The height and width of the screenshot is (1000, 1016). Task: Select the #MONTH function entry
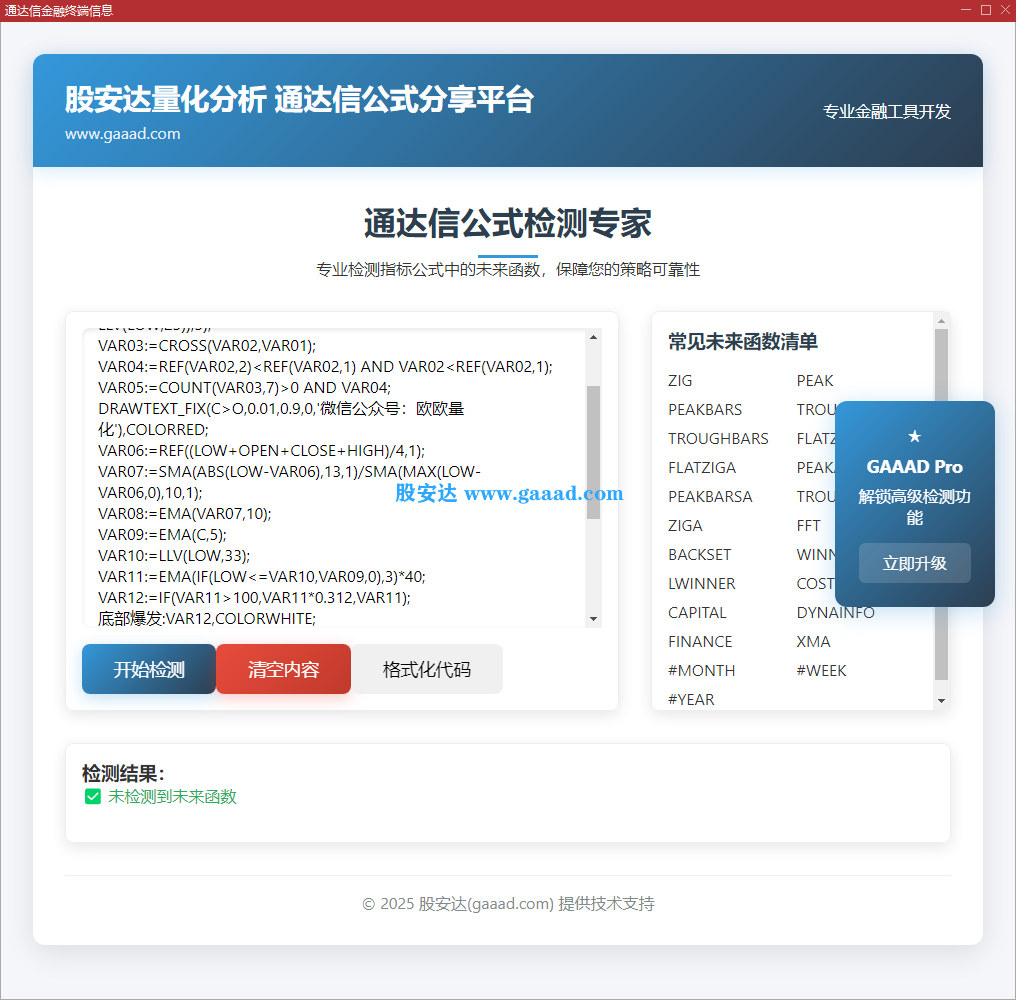click(701, 671)
